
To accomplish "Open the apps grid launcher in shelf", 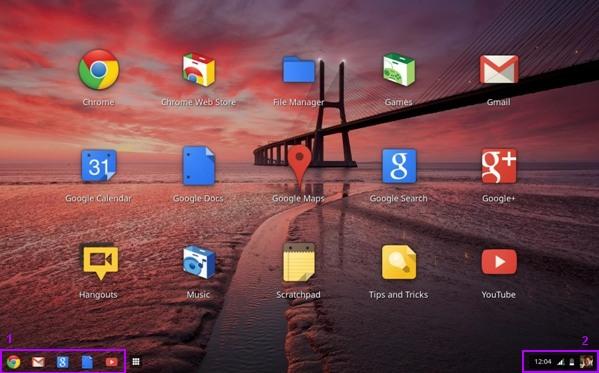I will [x=136, y=362].
